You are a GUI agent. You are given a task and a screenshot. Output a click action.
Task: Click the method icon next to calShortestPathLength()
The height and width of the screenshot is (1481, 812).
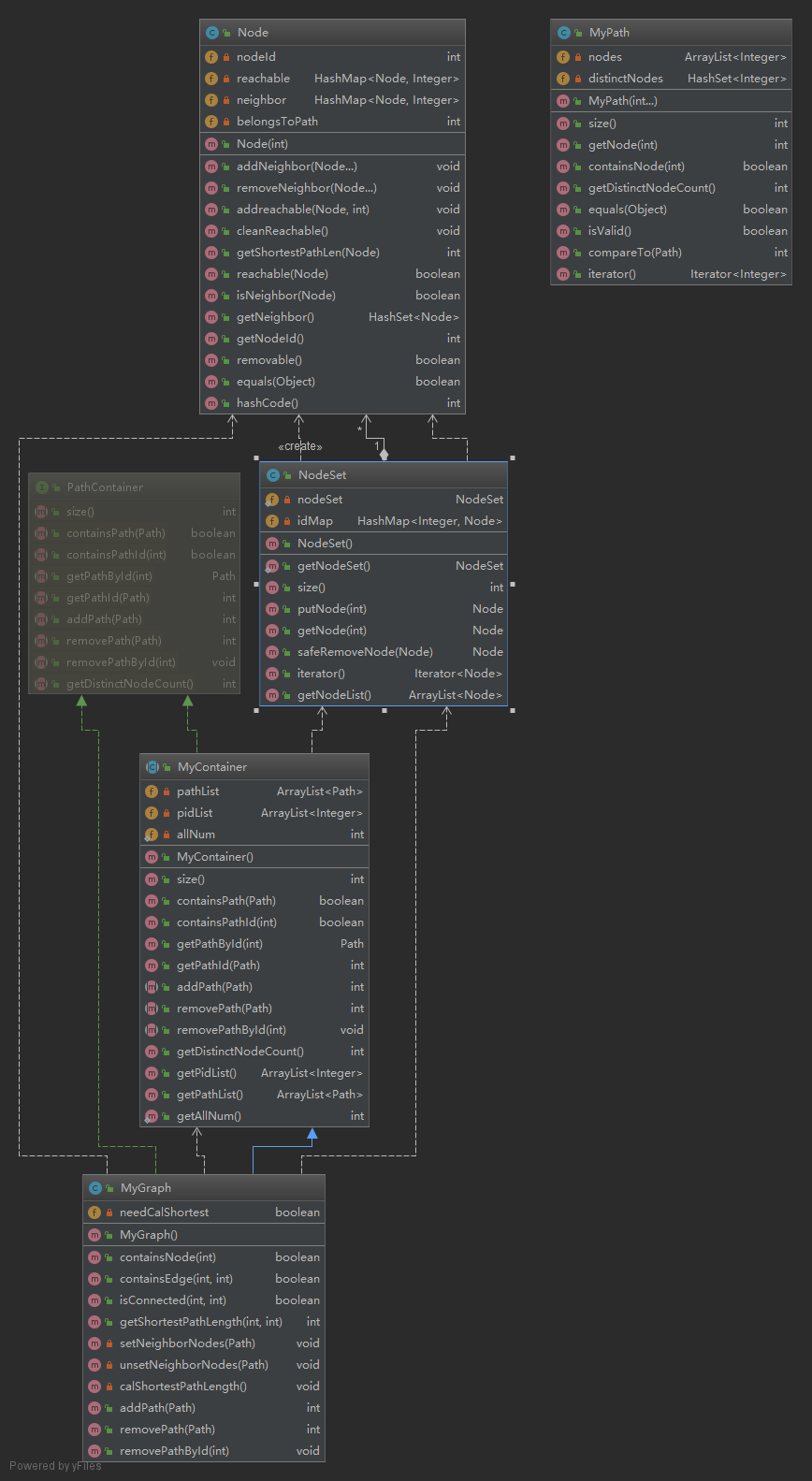coord(94,1387)
